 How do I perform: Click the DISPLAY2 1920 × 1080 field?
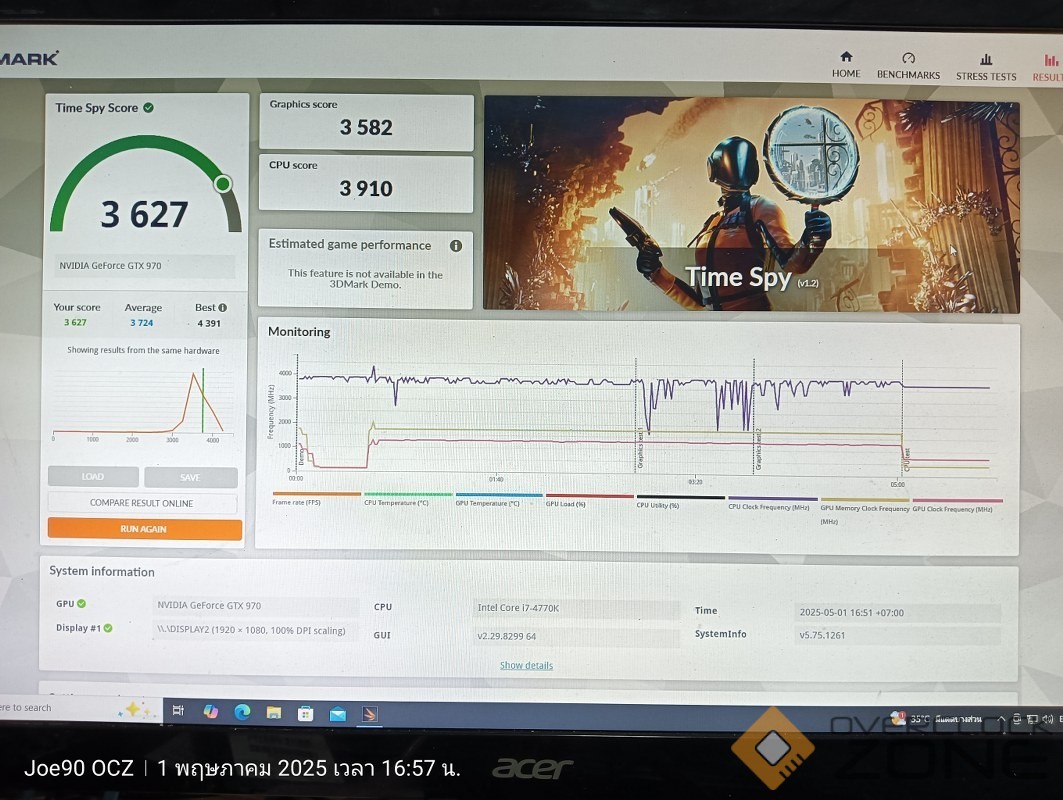coord(256,630)
